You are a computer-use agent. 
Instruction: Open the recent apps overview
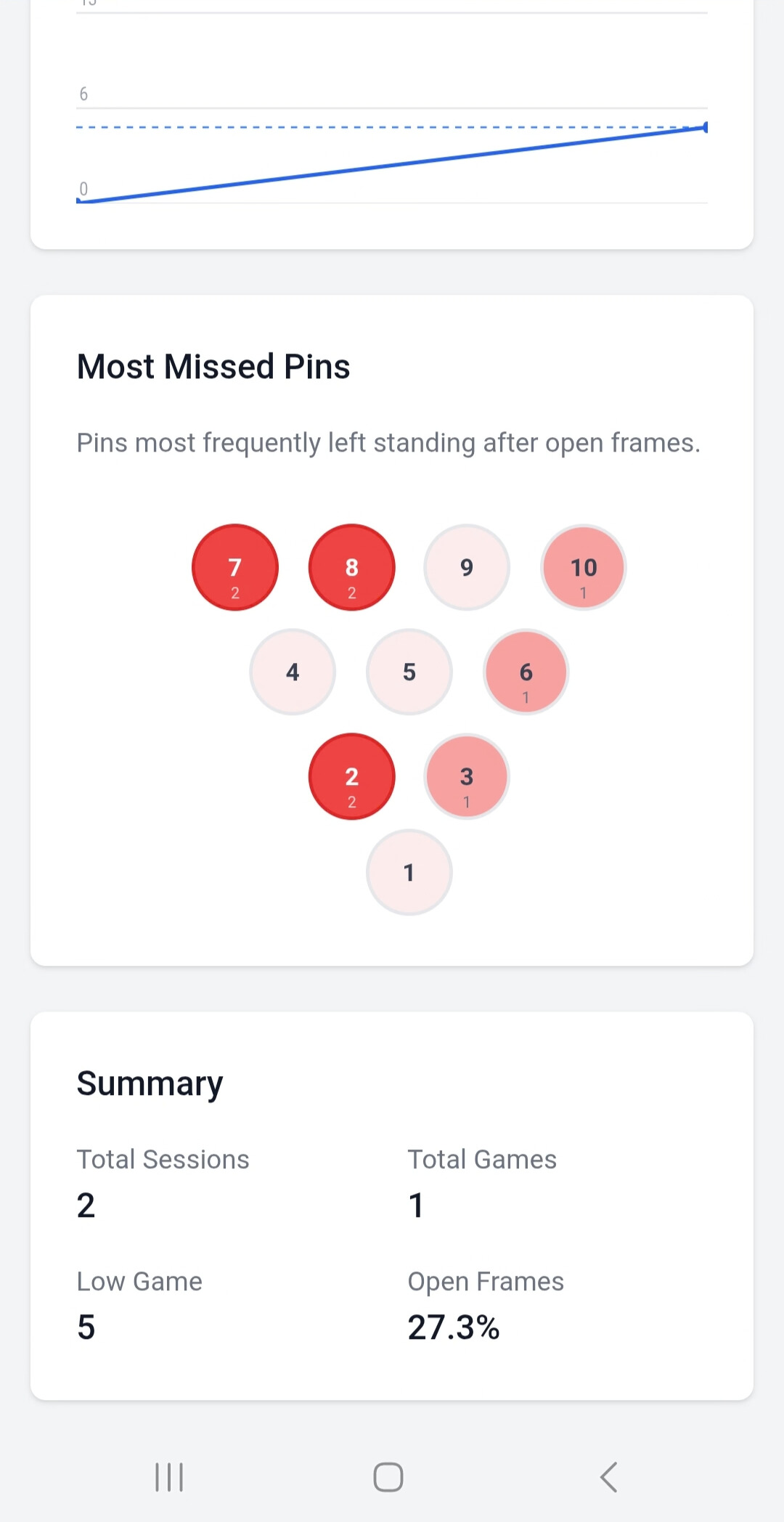click(x=168, y=1476)
